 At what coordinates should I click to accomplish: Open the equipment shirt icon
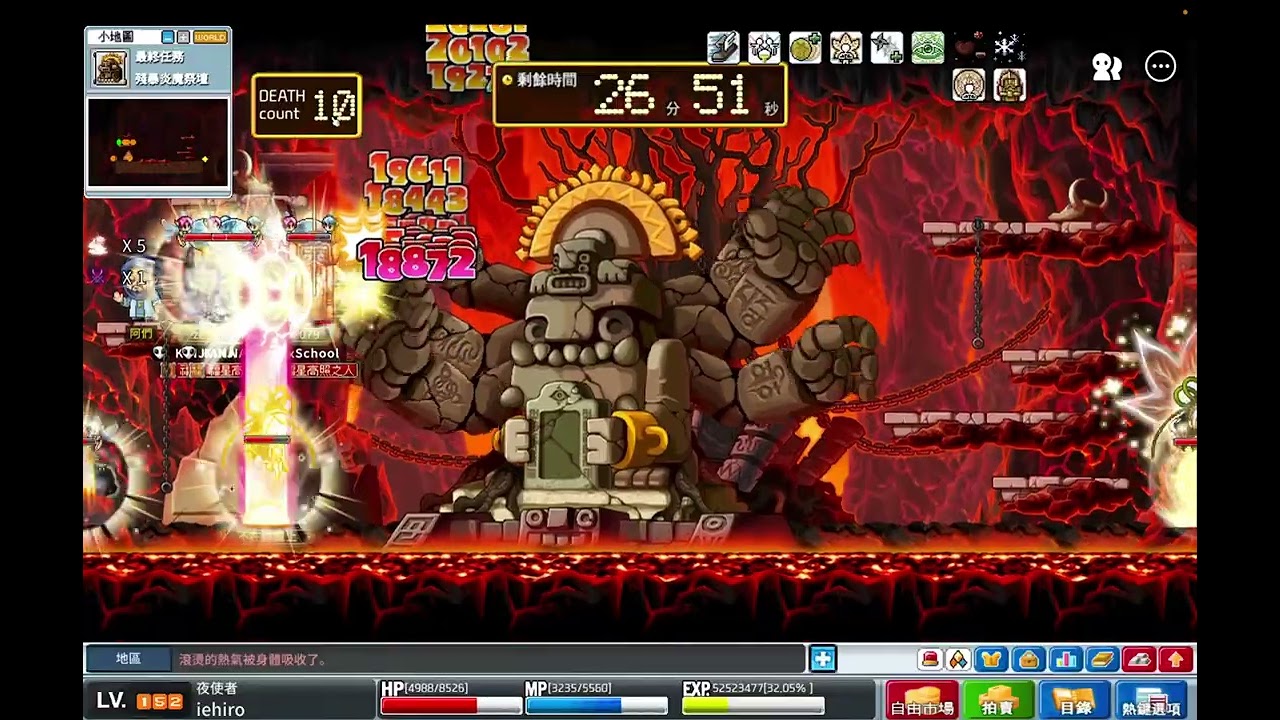pos(991,659)
